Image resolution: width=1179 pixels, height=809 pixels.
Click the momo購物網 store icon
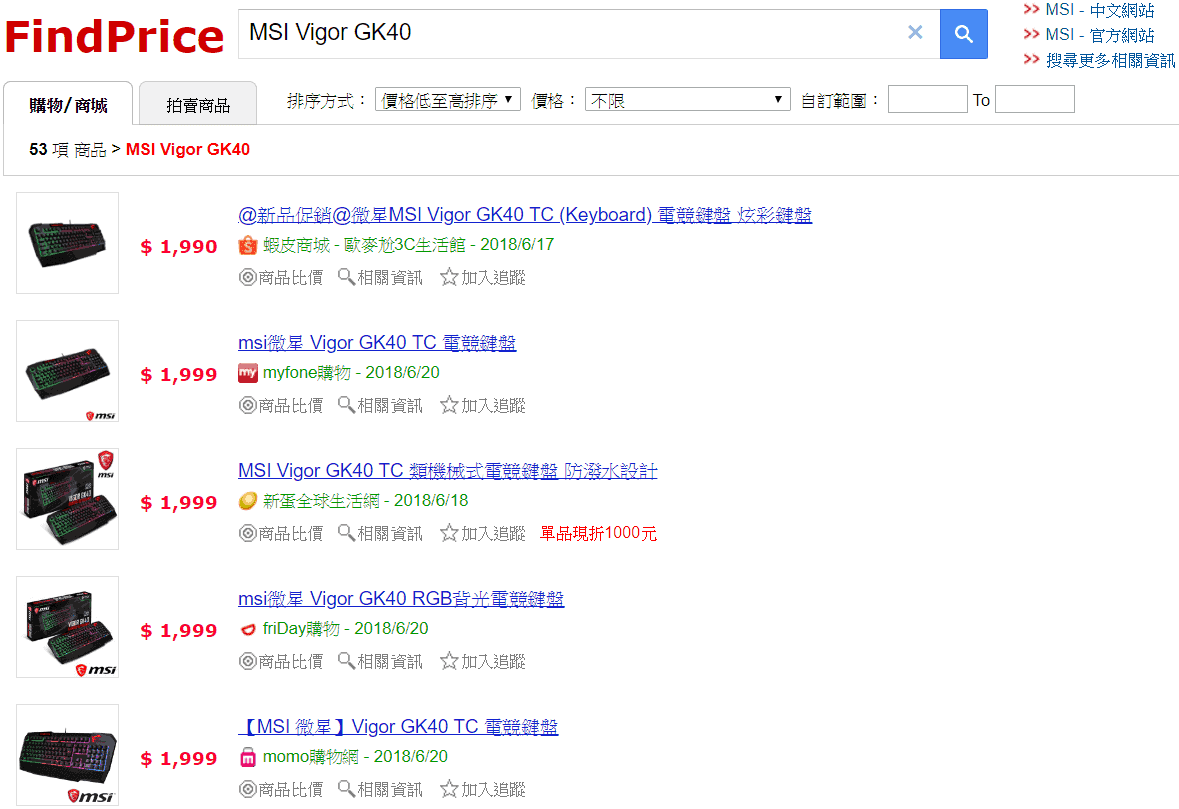click(x=248, y=757)
